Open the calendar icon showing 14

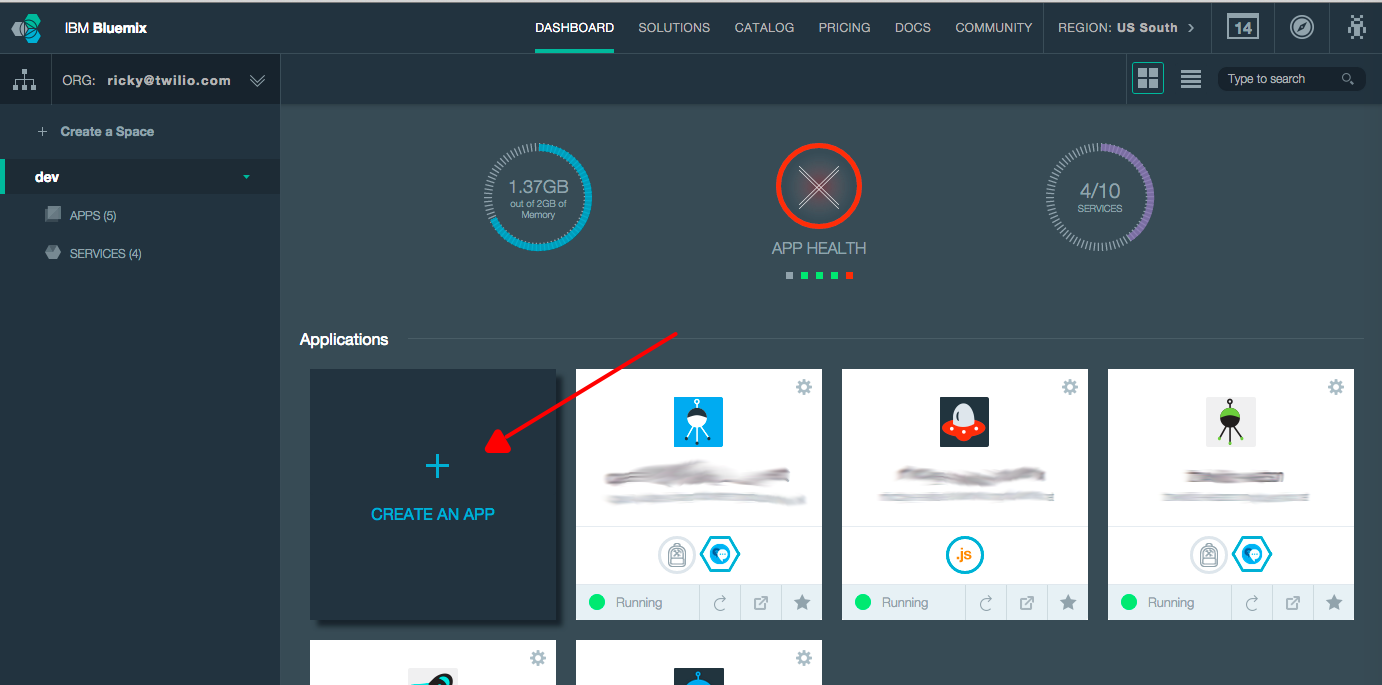click(x=1242, y=28)
